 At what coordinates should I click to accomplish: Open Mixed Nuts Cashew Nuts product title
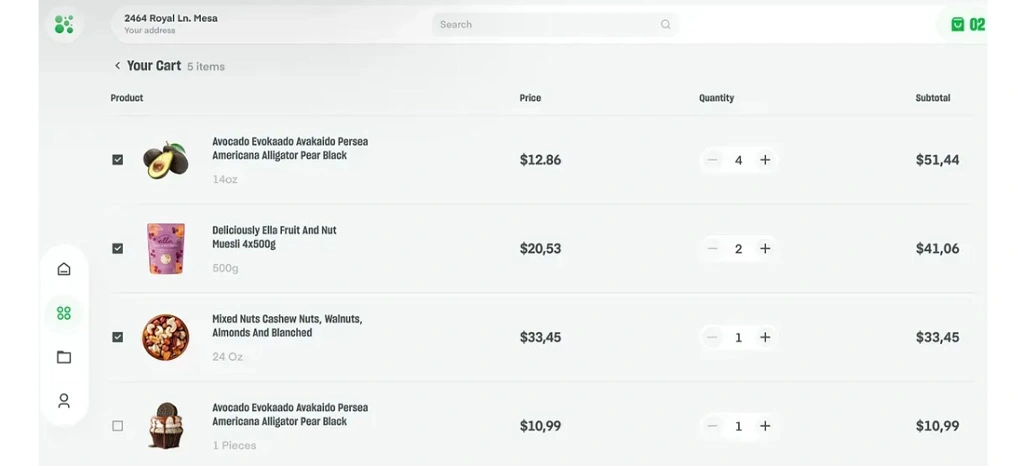tap(287, 326)
